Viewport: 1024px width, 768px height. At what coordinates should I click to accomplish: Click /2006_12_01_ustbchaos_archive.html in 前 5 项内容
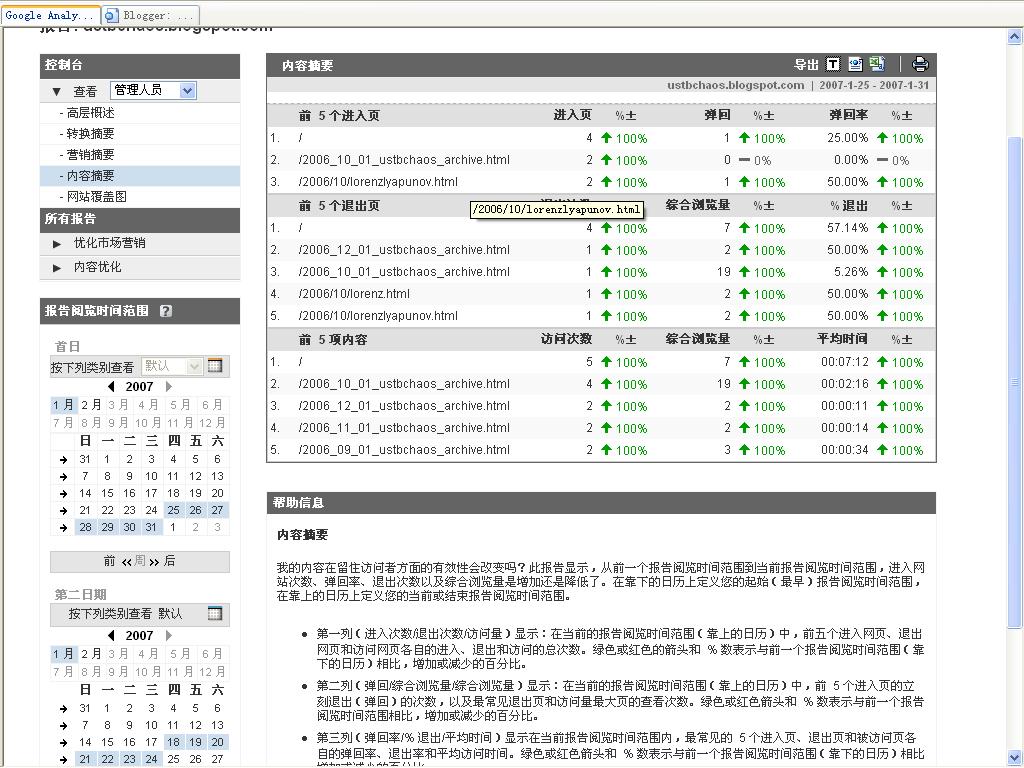tap(404, 406)
